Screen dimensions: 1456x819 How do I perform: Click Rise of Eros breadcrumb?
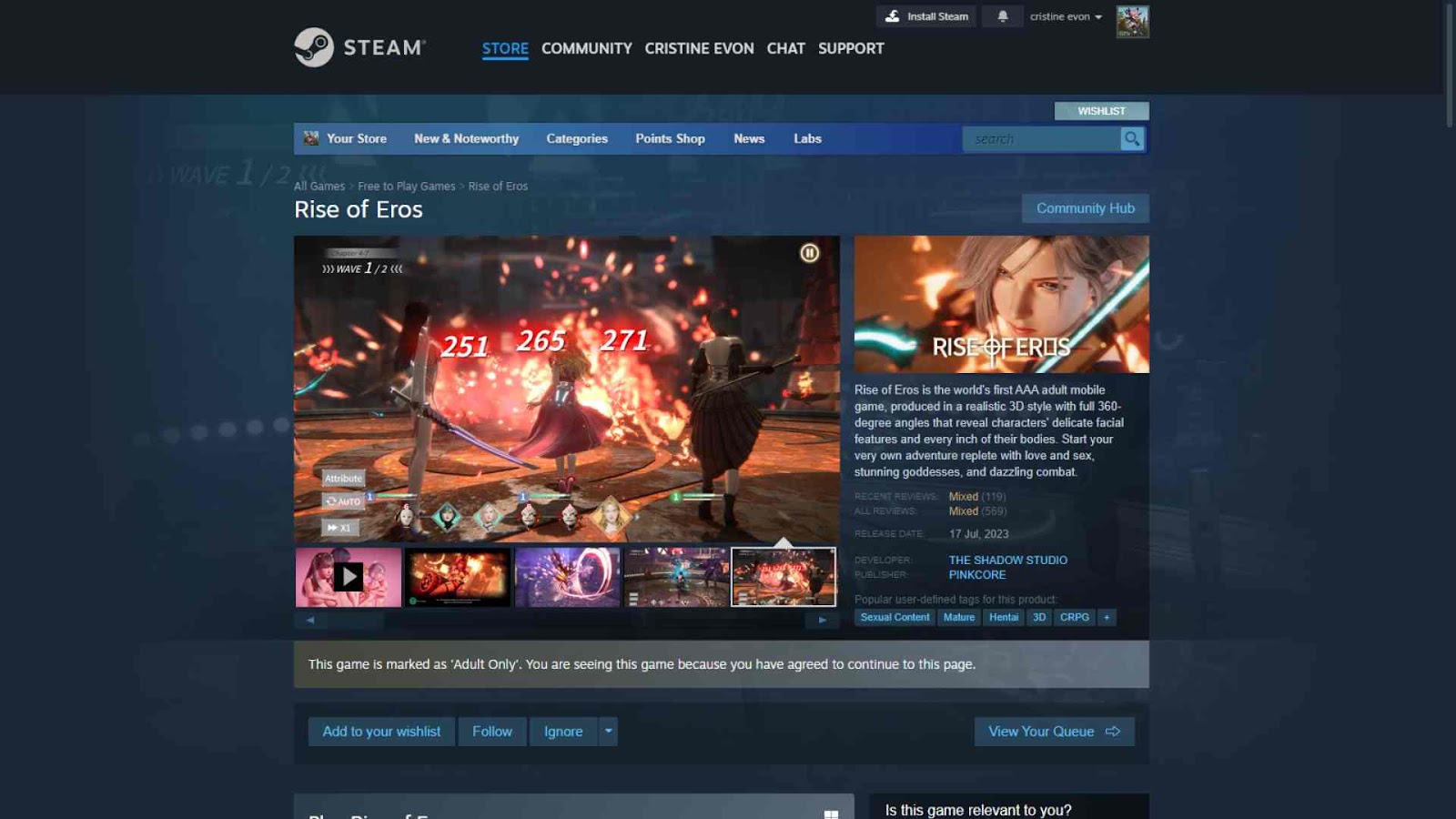(498, 186)
